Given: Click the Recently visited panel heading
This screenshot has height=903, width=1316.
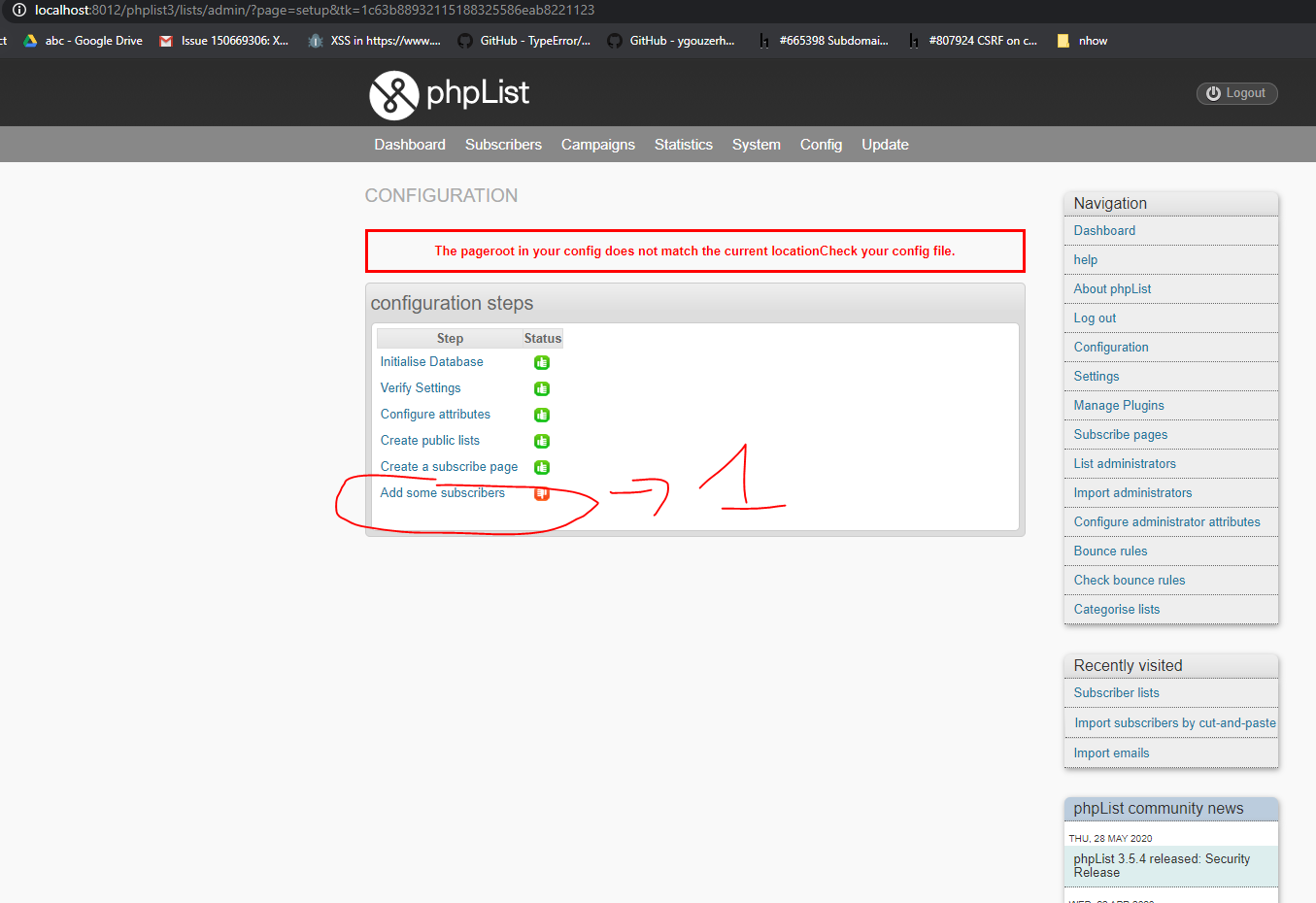Looking at the screenshot, I should (x=1128, y=666).
